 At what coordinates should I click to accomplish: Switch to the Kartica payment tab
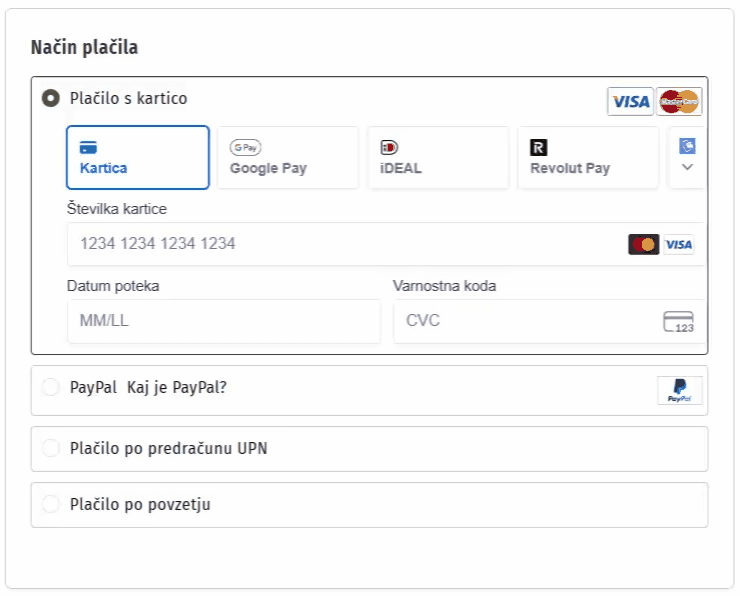[x=137, y=157]
